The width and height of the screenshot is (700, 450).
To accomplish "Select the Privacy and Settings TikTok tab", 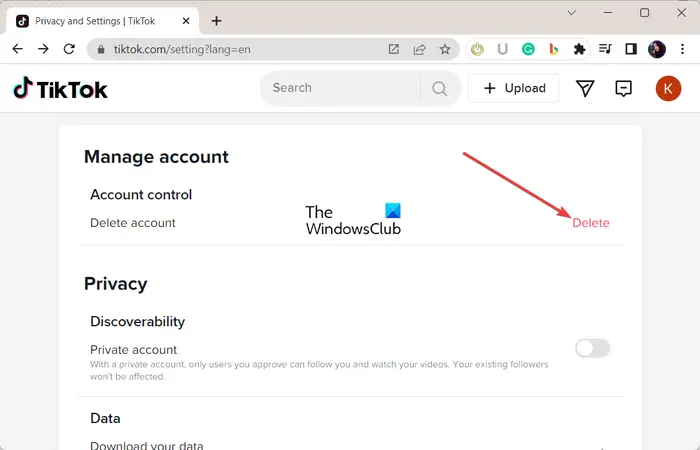I will pyautogui.click(x=103, y=21).
